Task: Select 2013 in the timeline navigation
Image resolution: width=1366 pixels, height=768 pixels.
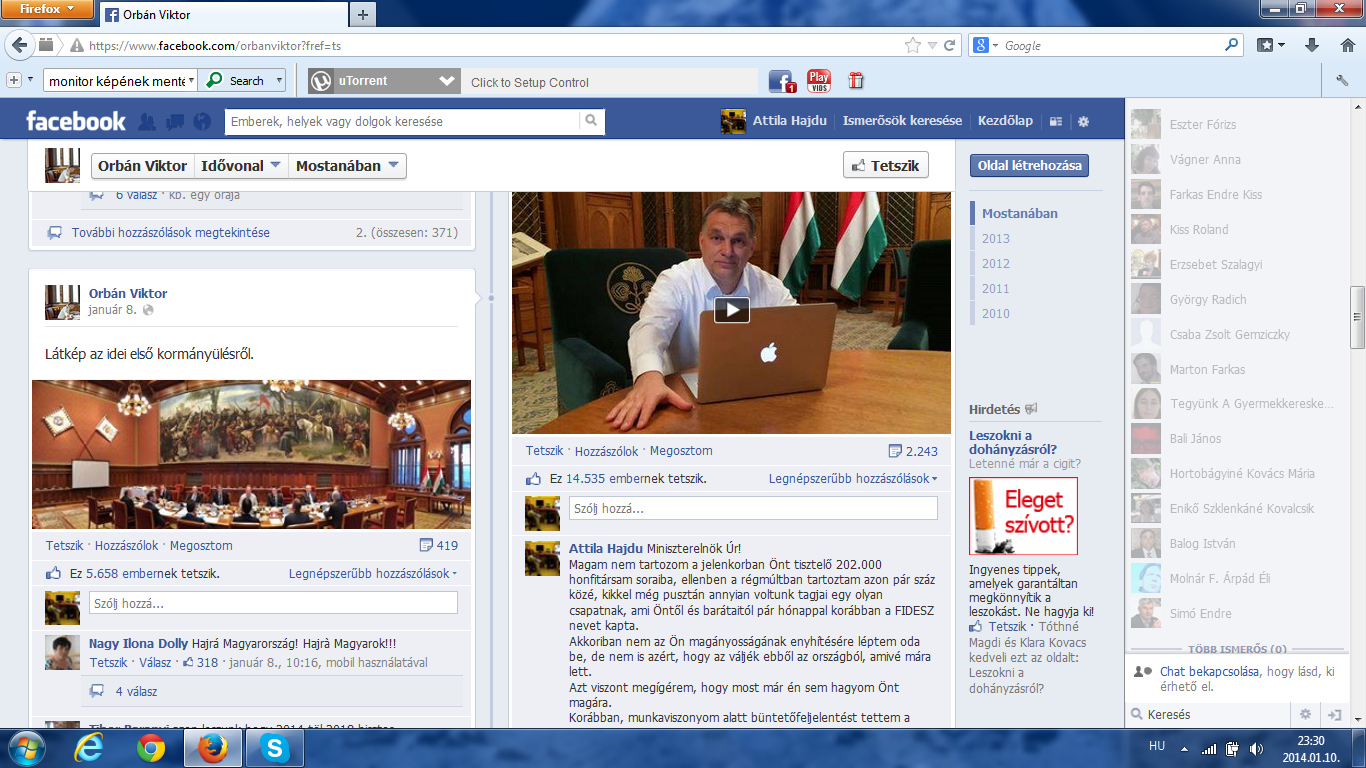Action: [x=995, y=238]
